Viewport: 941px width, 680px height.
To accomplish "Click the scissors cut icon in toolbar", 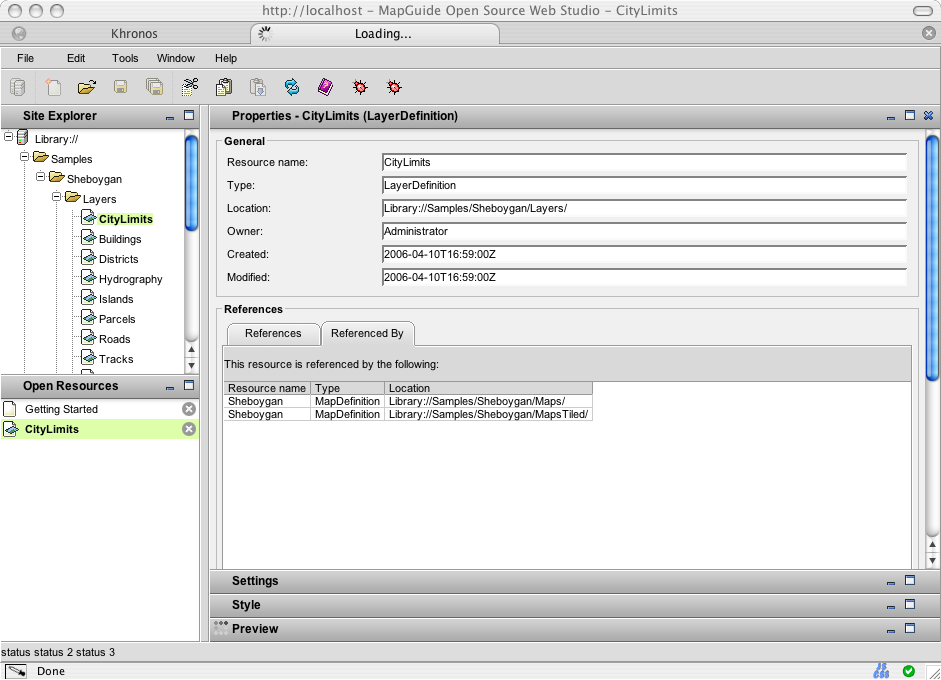I will click(190, 87).
